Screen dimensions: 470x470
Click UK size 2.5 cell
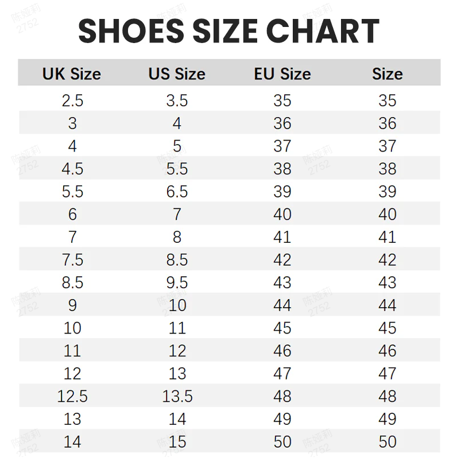pyautogui.click(x=72, y=100)
